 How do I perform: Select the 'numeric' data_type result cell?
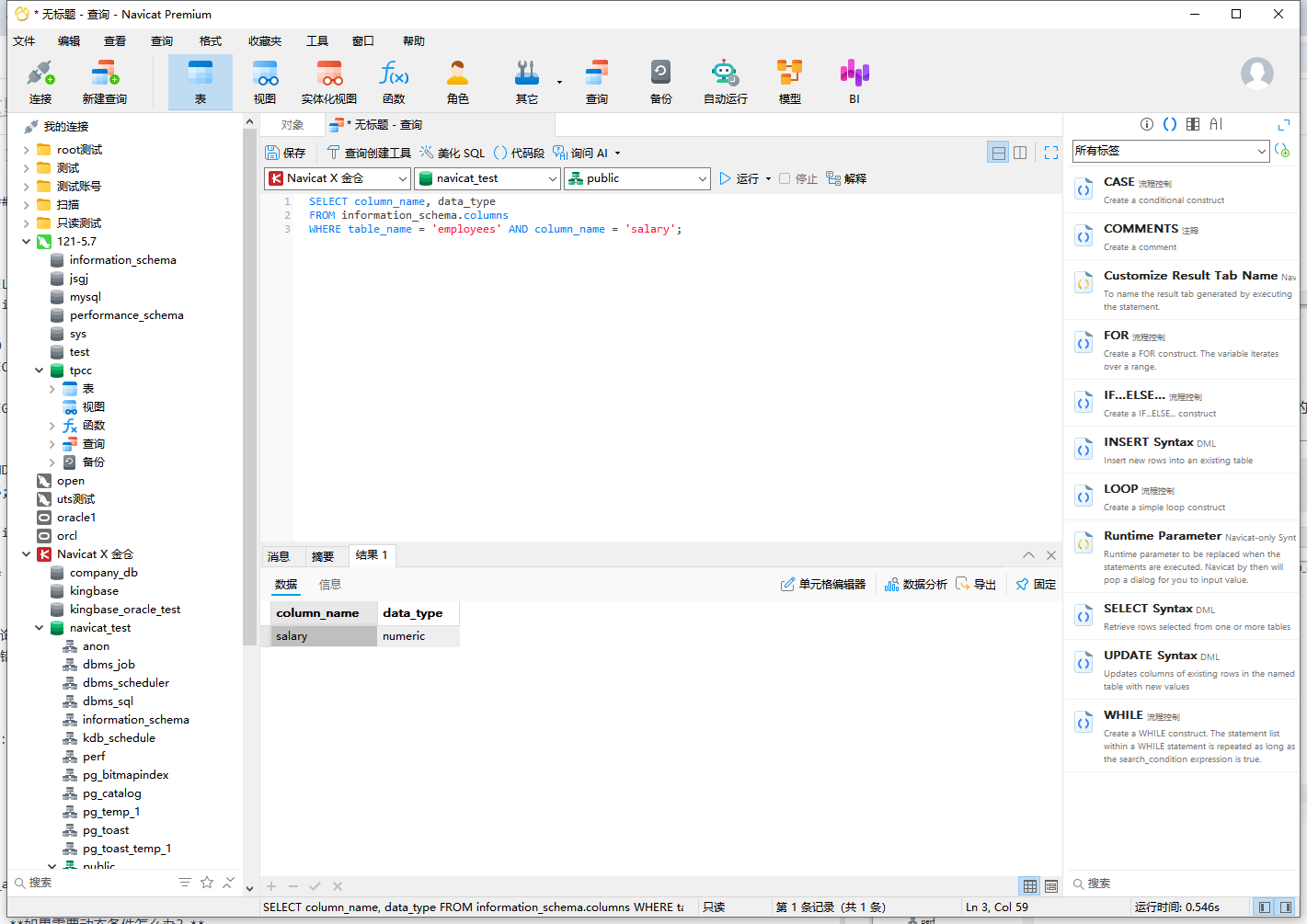tap(418, 636)
